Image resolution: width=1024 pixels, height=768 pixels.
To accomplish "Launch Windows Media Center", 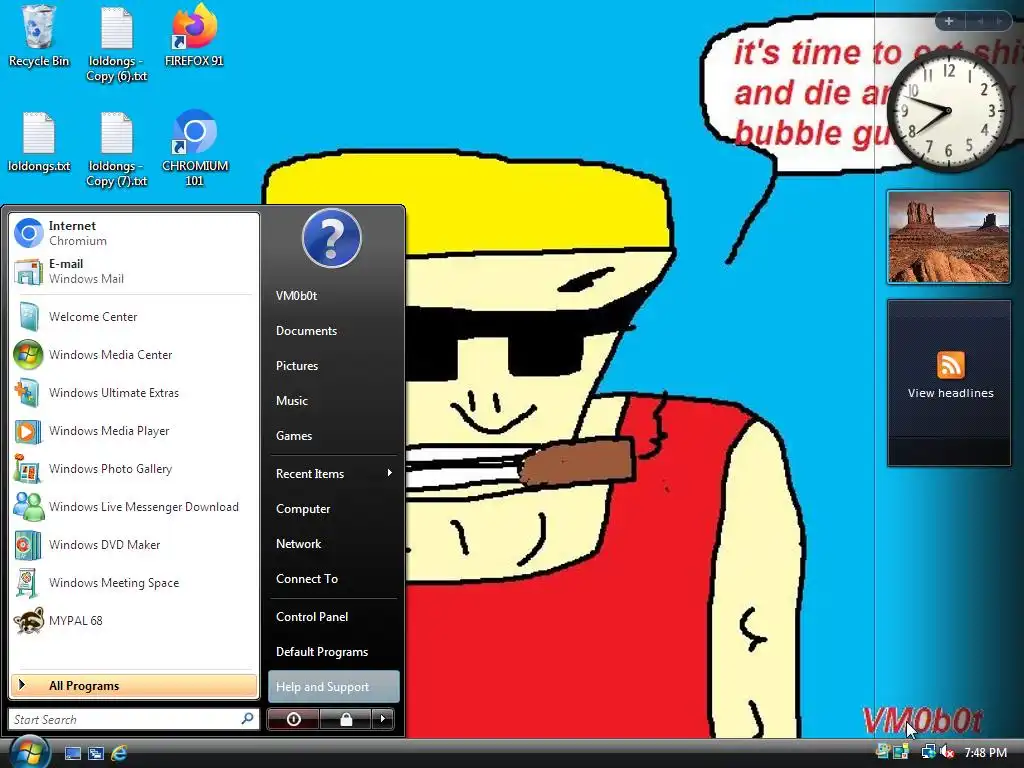I will 134,355.
